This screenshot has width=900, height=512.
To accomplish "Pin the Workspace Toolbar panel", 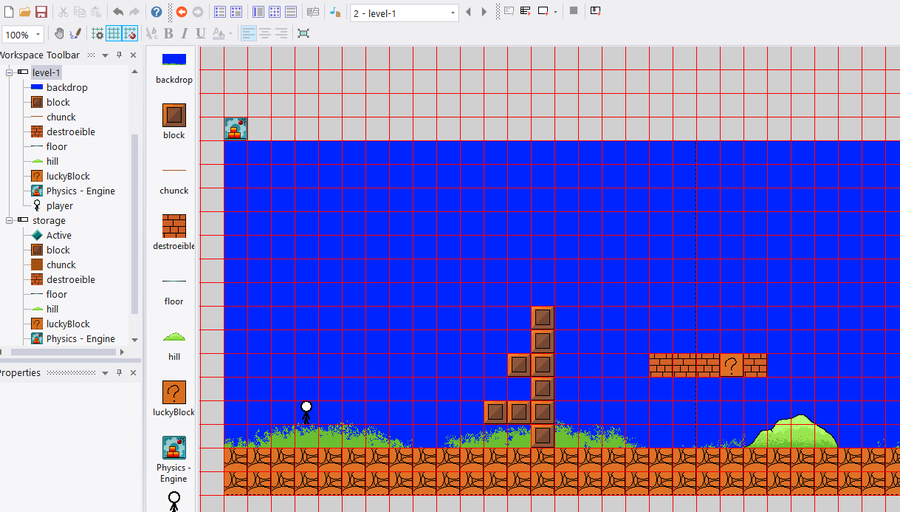I will click(x=119, y=55).
